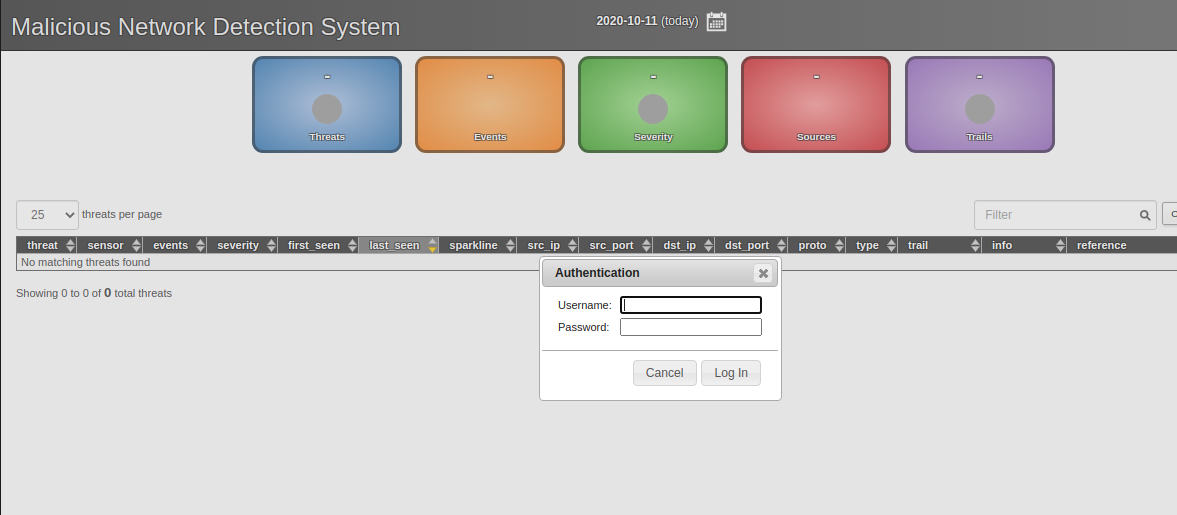Sort table by reference column
Viewport: 1177px width, 515px height.
[x=1121, y=245]
